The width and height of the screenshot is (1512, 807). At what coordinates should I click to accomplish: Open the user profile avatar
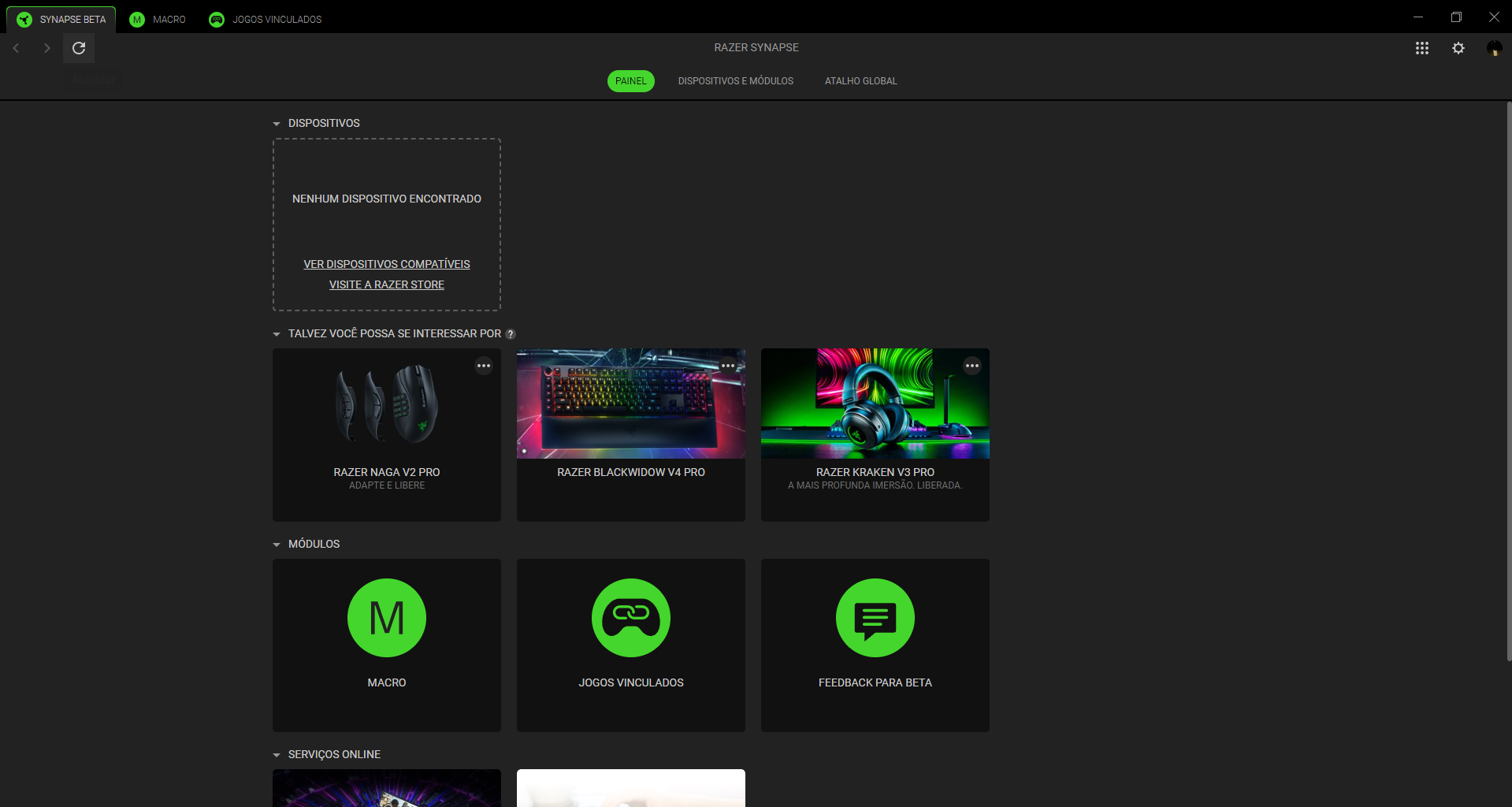click(1494, 48)
